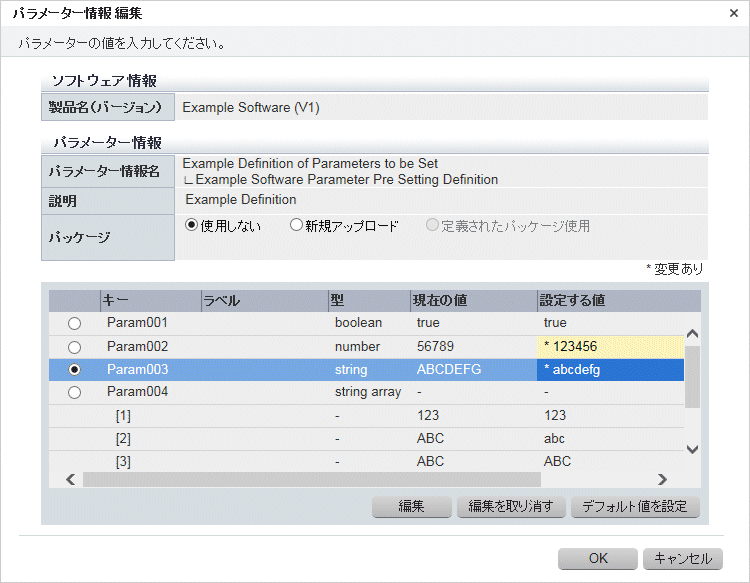Click the horizontal scrollbar track
750x583 pixels.
[x=370, y=480]
